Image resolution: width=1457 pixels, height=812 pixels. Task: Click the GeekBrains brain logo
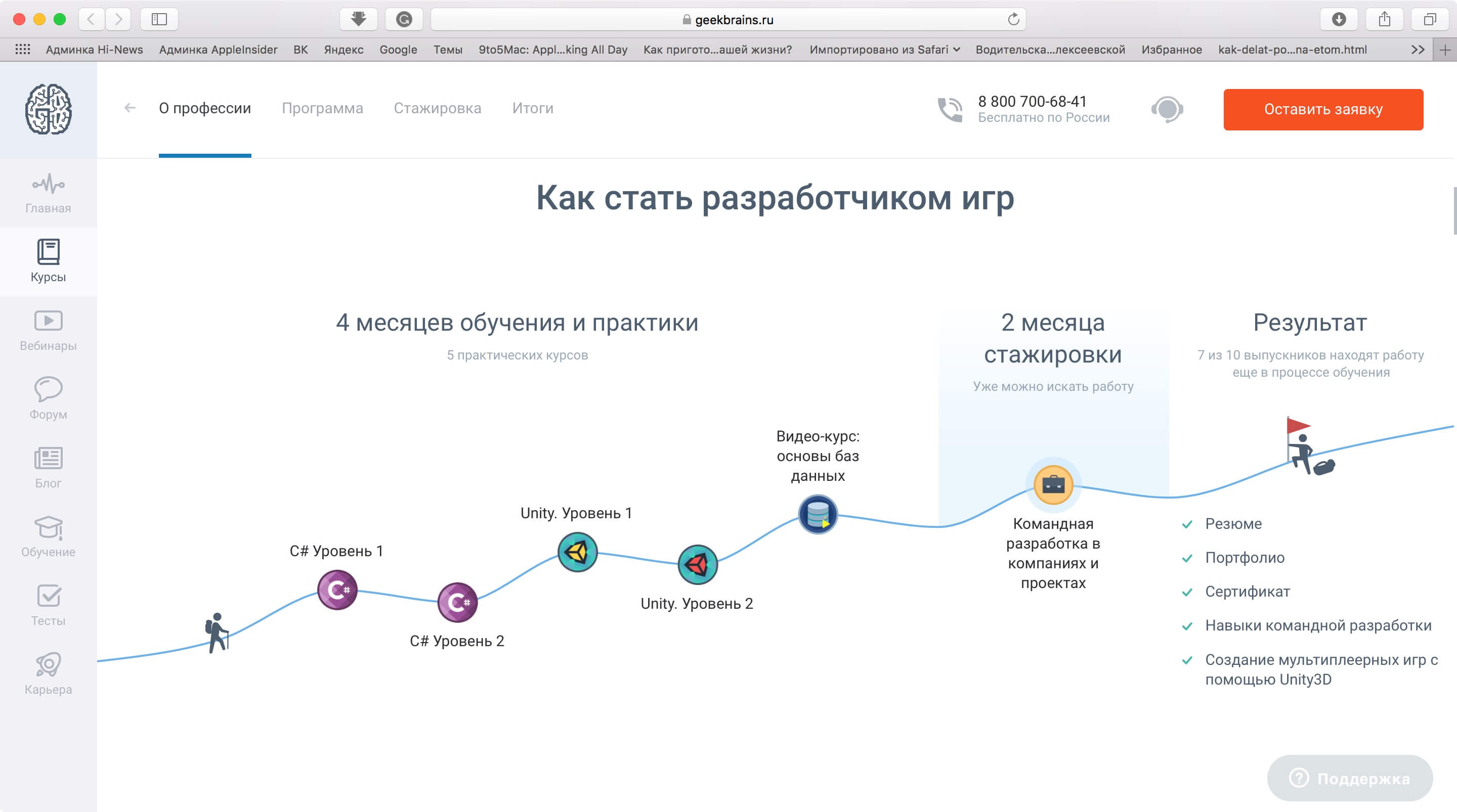tap(48, 109)
